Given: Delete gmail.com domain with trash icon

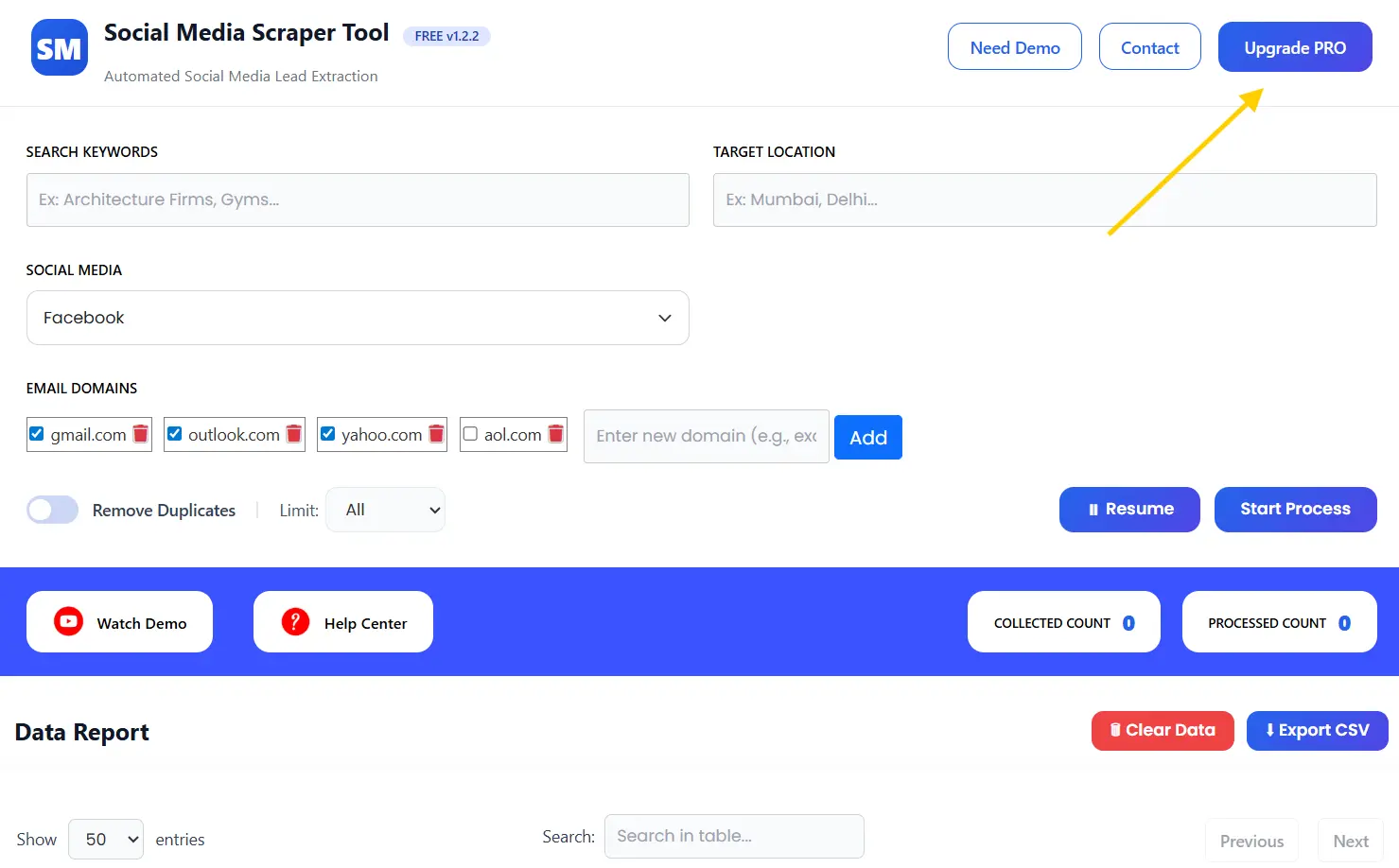Looking at the screenshot, I should point(141,434).
